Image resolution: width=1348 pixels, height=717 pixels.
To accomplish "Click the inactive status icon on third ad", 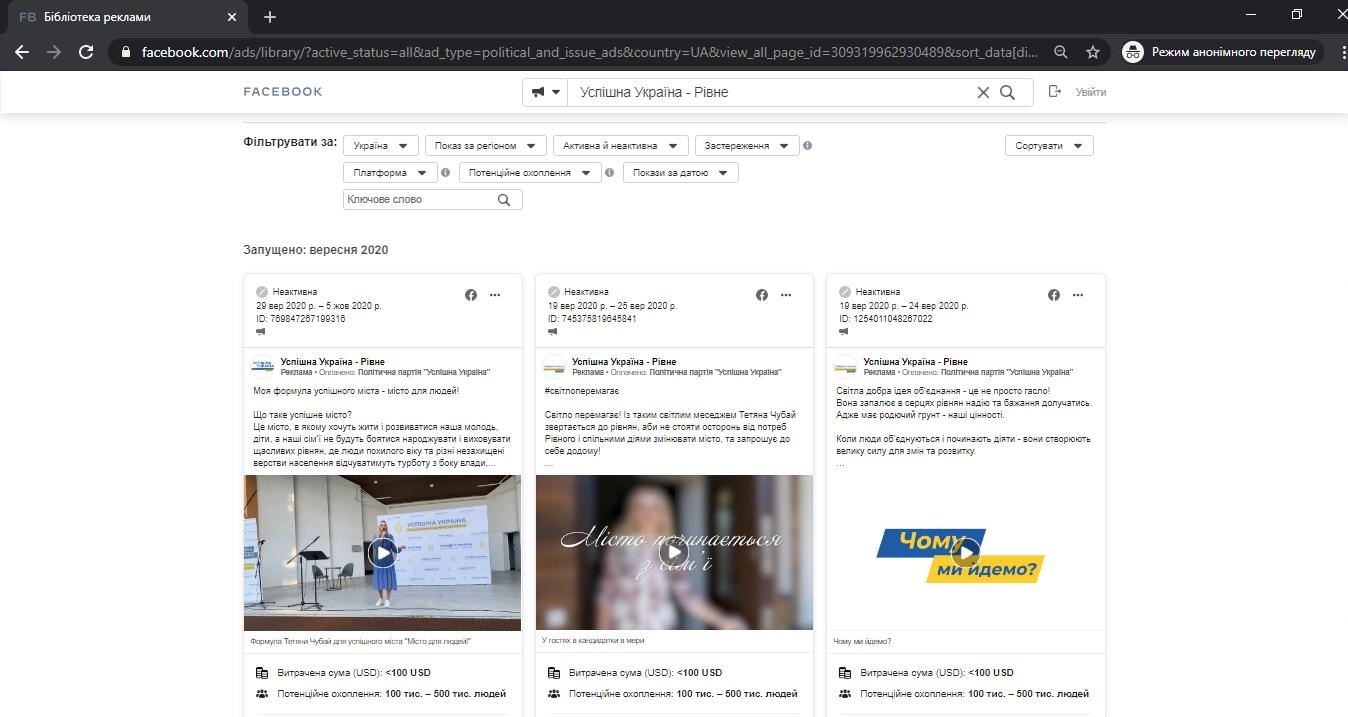I will click(846, 292).
